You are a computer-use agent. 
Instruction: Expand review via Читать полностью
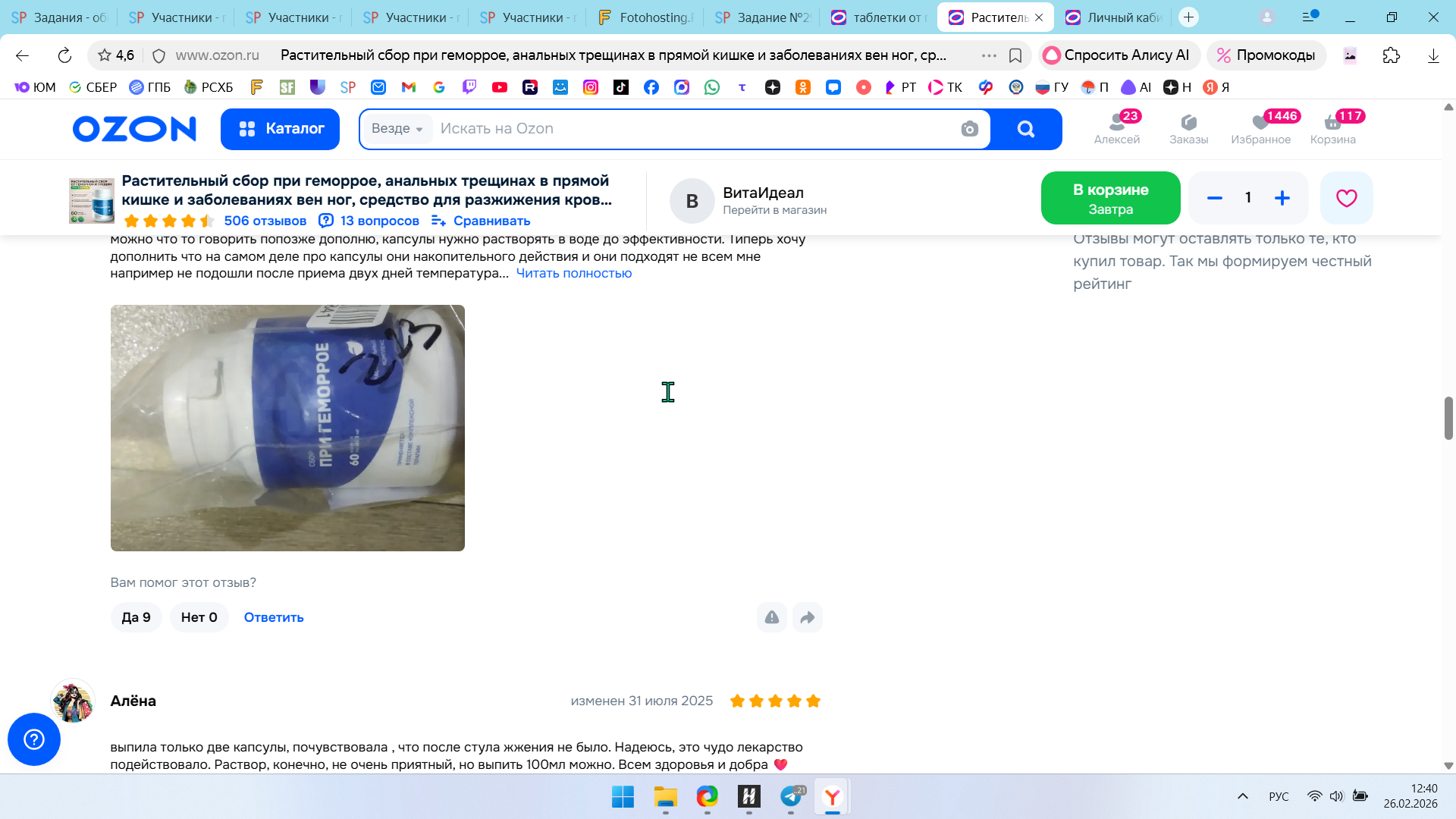point(573,273)
